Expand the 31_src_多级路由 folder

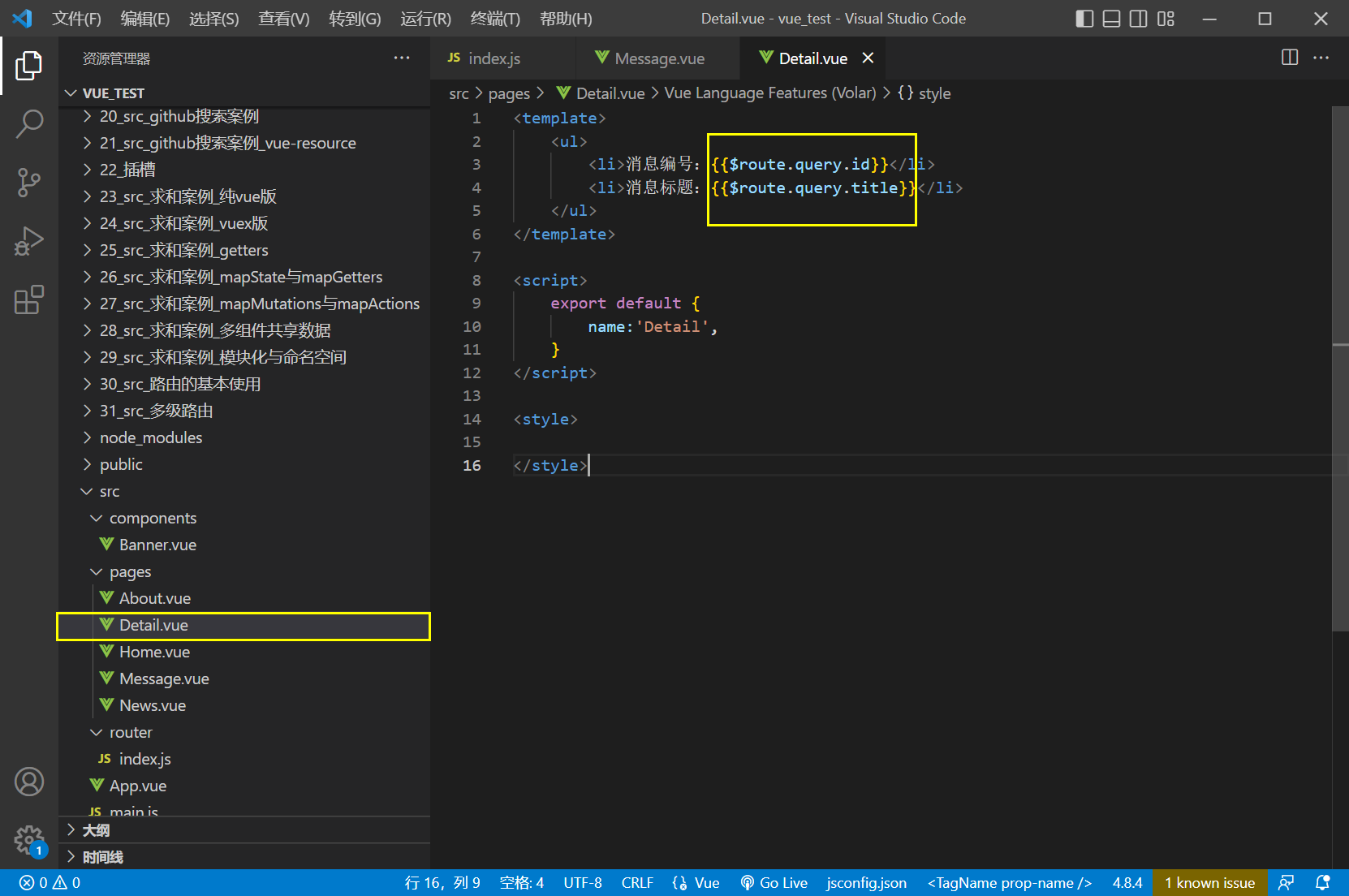pyautogui.click(x=244, y=411)
